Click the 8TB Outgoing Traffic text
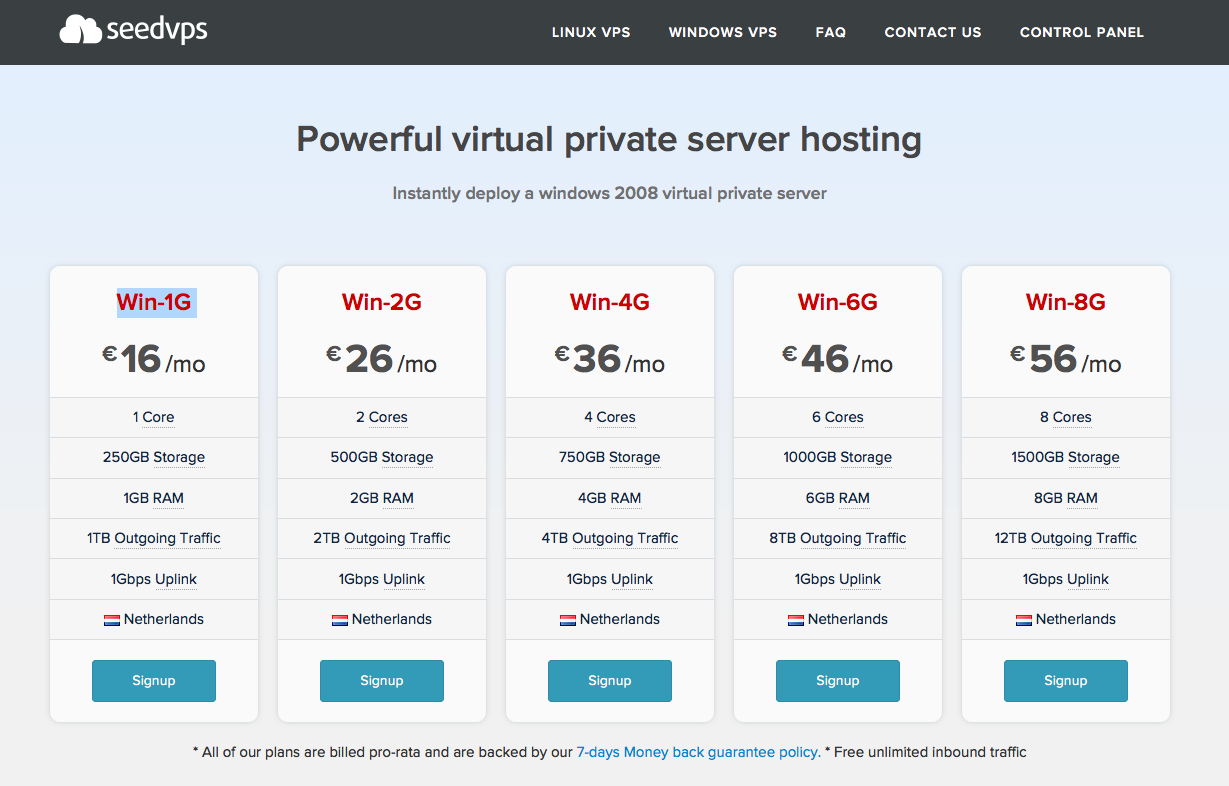Image resolution: width=1229 pixels, height=786 pixels. click(838, 539)
